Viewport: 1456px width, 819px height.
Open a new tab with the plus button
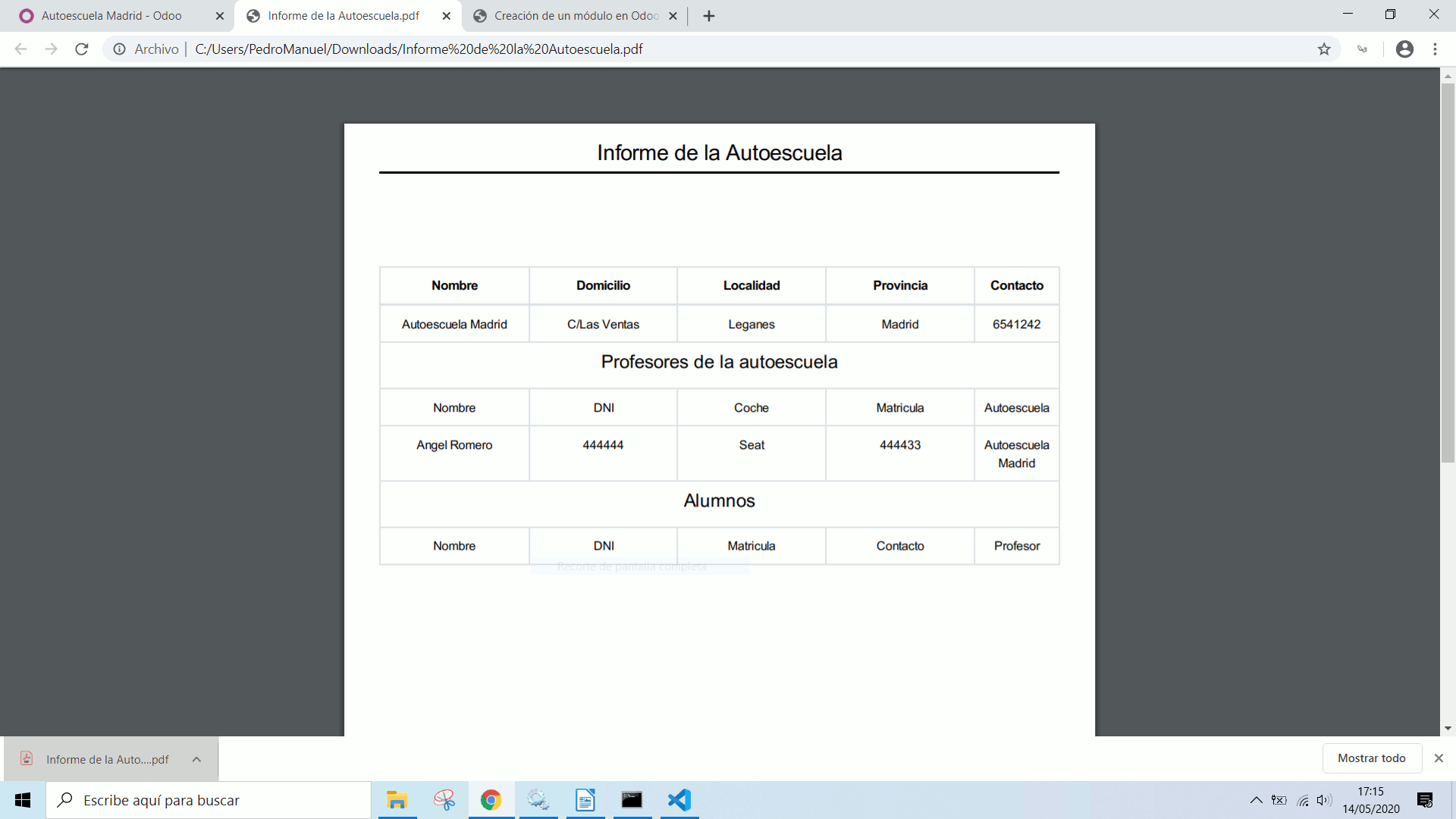[x=708, y=15]
